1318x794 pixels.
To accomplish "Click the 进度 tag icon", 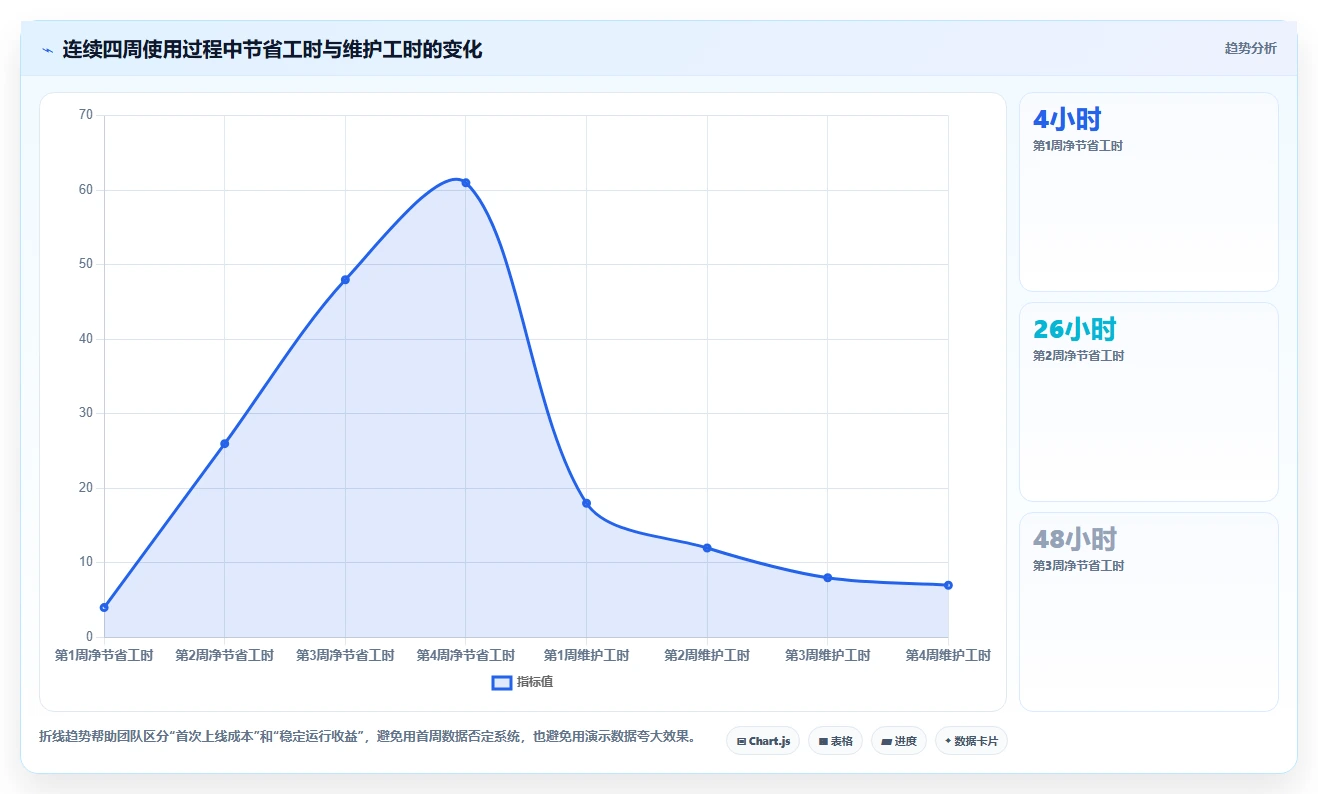I will coord(887,741).
